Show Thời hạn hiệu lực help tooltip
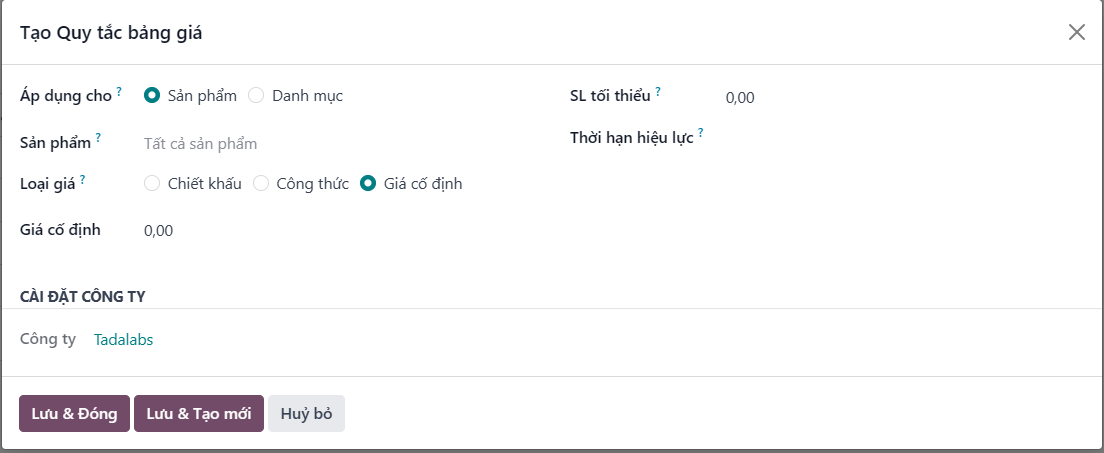Image resolution: width=1104 pixels, height=453 pixels. (x=701, y=133)
